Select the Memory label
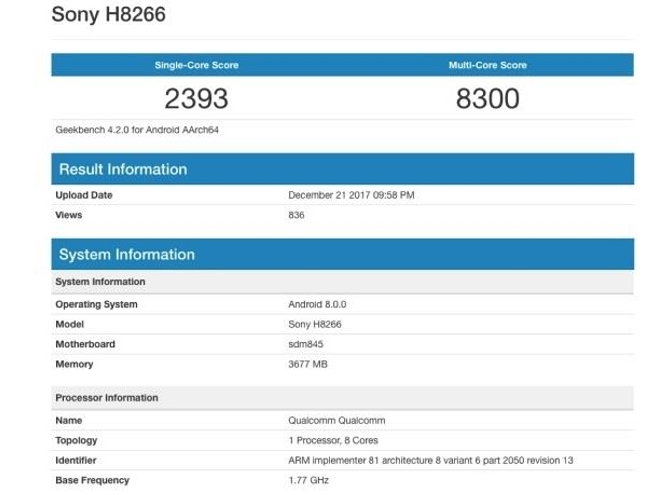The width and height of the screenshot is (650, 495). [74, 364]
